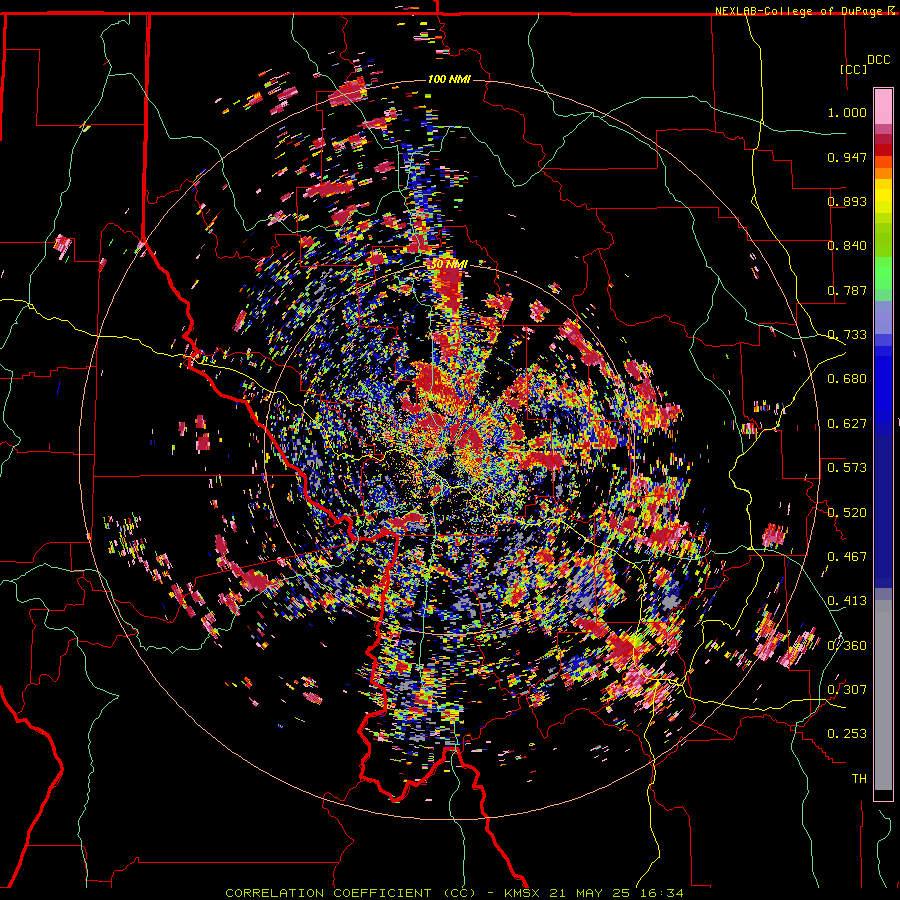Click the 0.947 scale value
This screenshot has width=900, height=900.
[x=847, y=157]
